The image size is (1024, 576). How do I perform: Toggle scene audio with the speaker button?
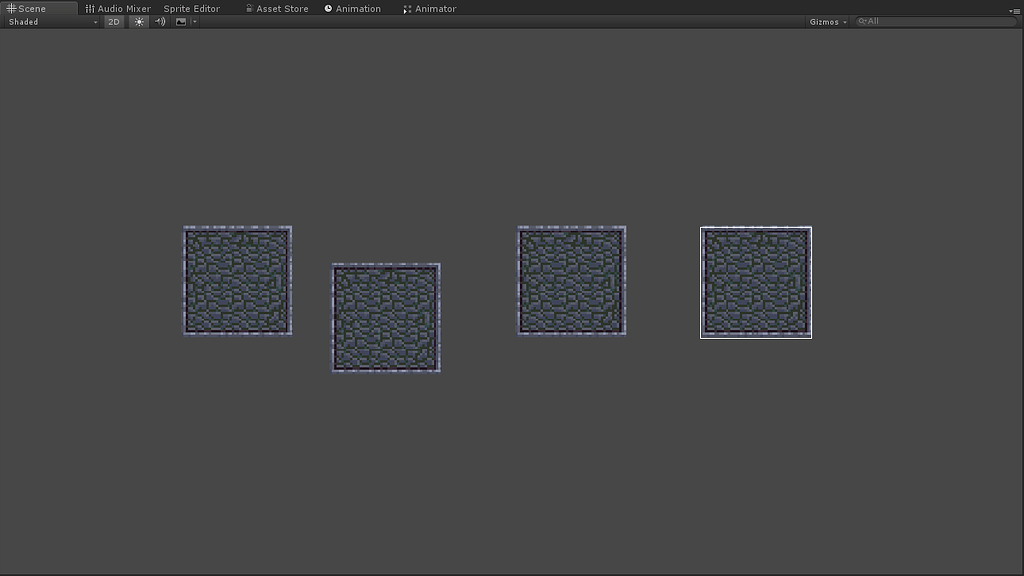point(159,21)
